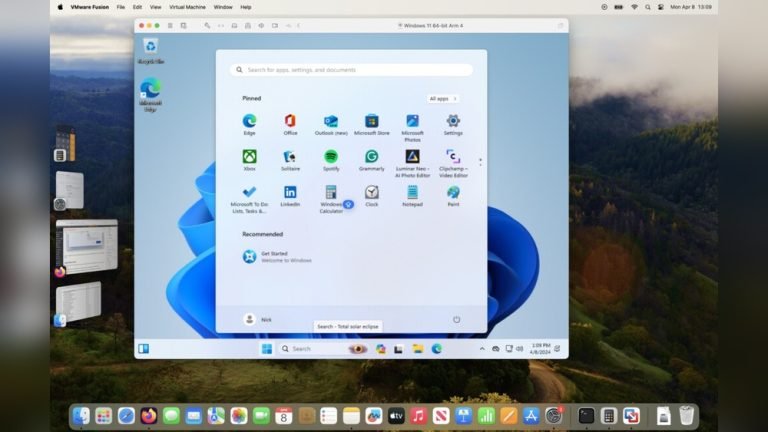Open System Settings from the Dock
The width and height of the screenshot is (768, 432).
tap(553, 416)
